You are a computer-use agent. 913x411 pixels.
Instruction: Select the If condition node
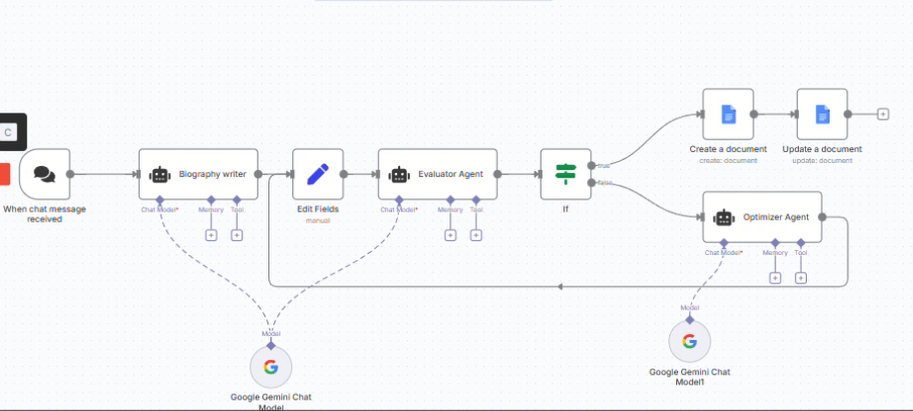pos(566,174)
